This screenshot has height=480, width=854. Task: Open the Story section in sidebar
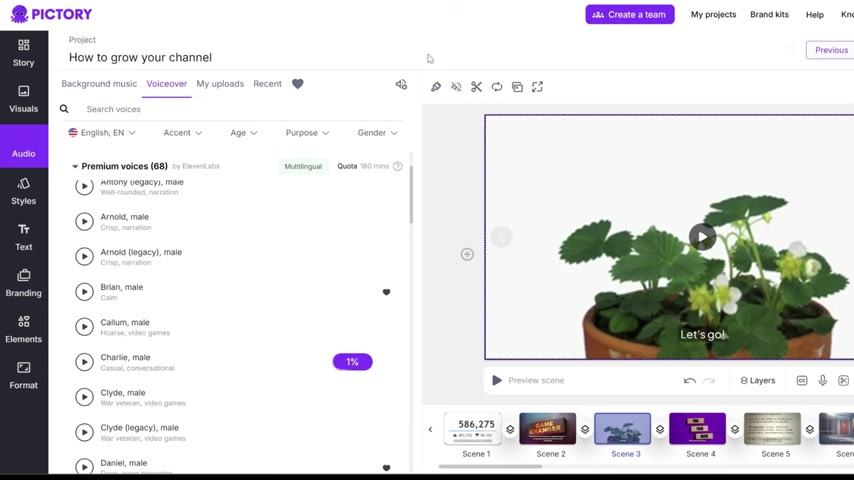23,53
